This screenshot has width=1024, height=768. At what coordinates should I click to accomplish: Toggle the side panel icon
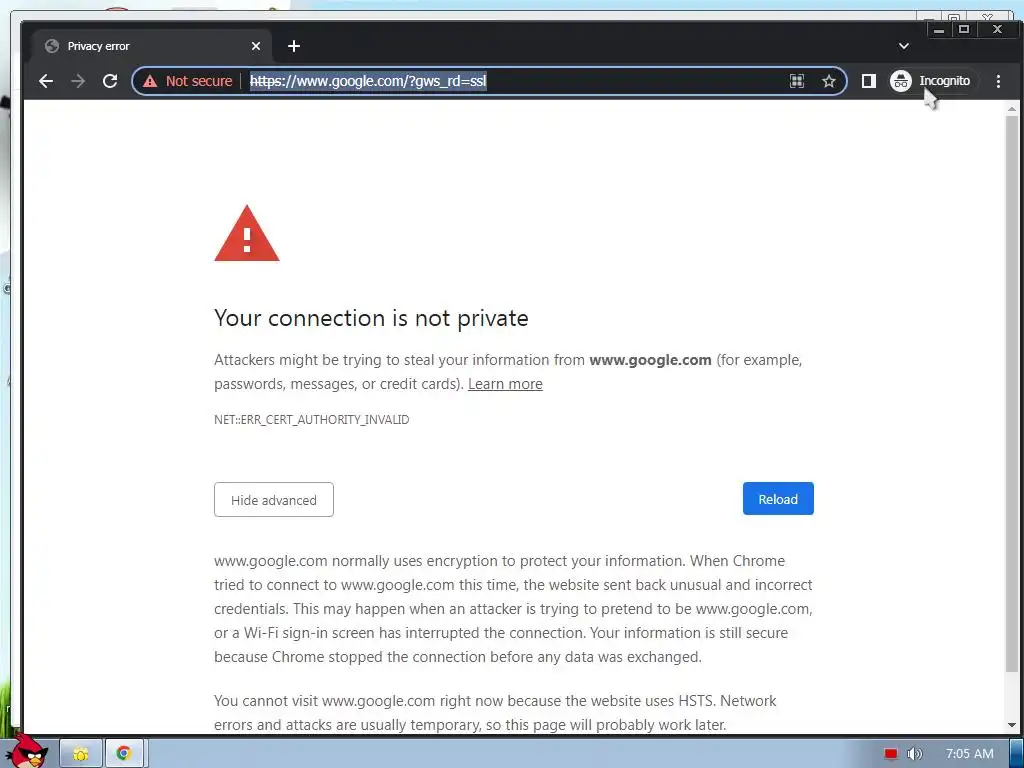pyautogui.click(x=869, y=81)
